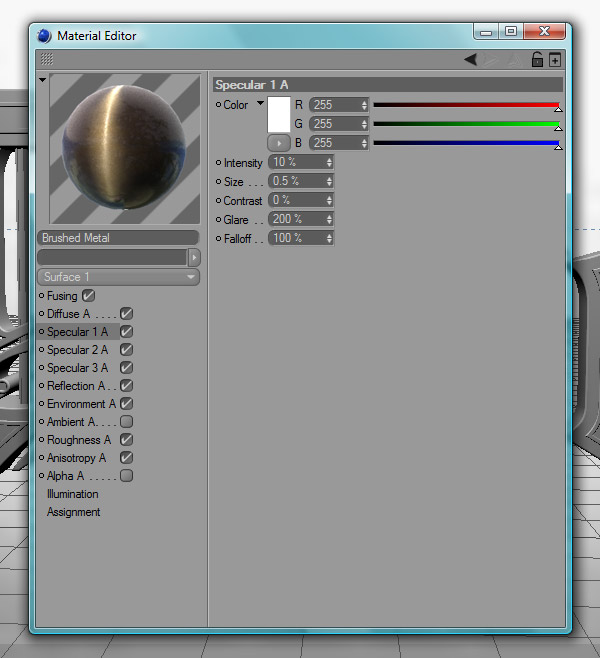The width and height of the screenshot is (600, 658).
Task: Click the Glare stepper arrows
Action: coord(329,219)
